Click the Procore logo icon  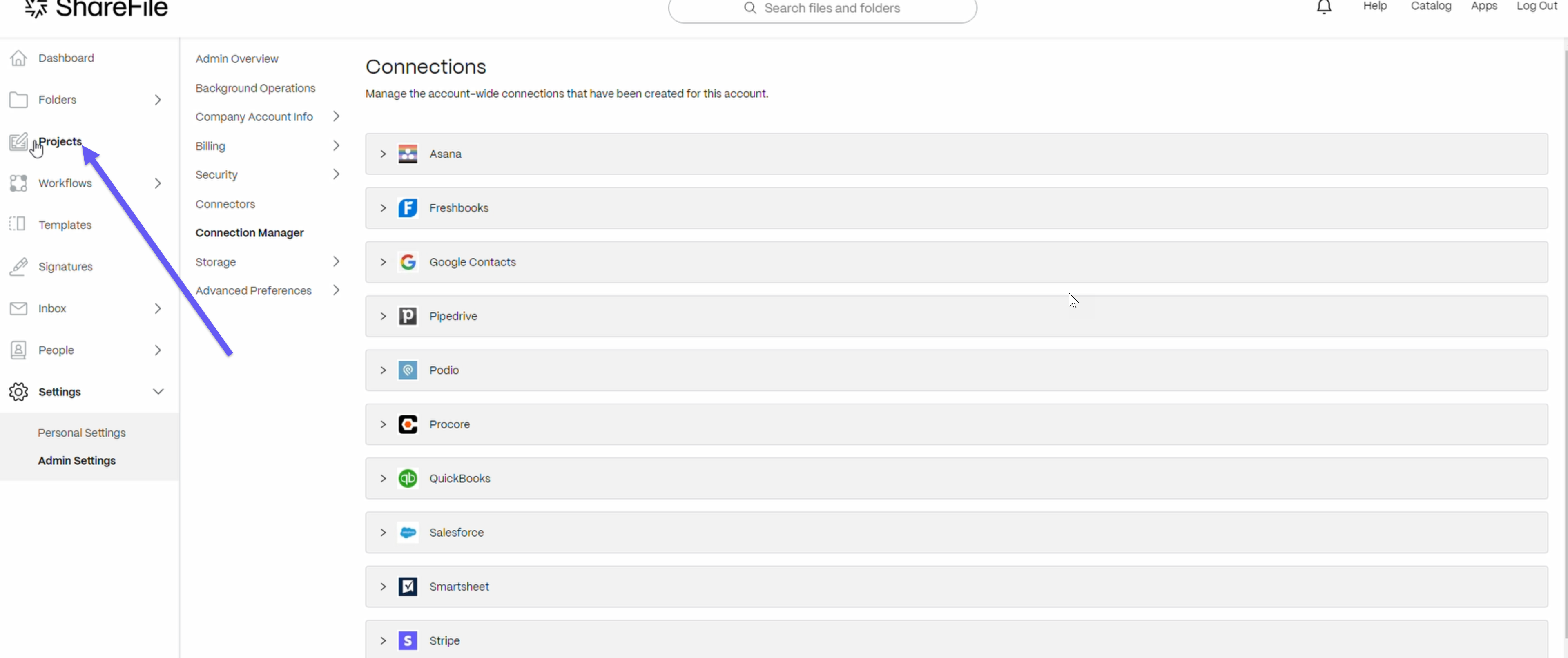tap(408, 424)
